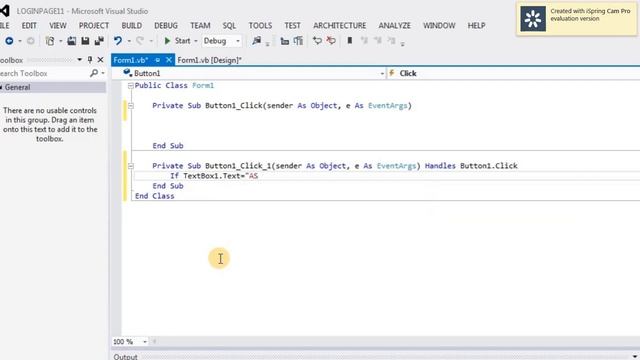
Task: Open the HELP menu
Action: (x=476, y=26)
